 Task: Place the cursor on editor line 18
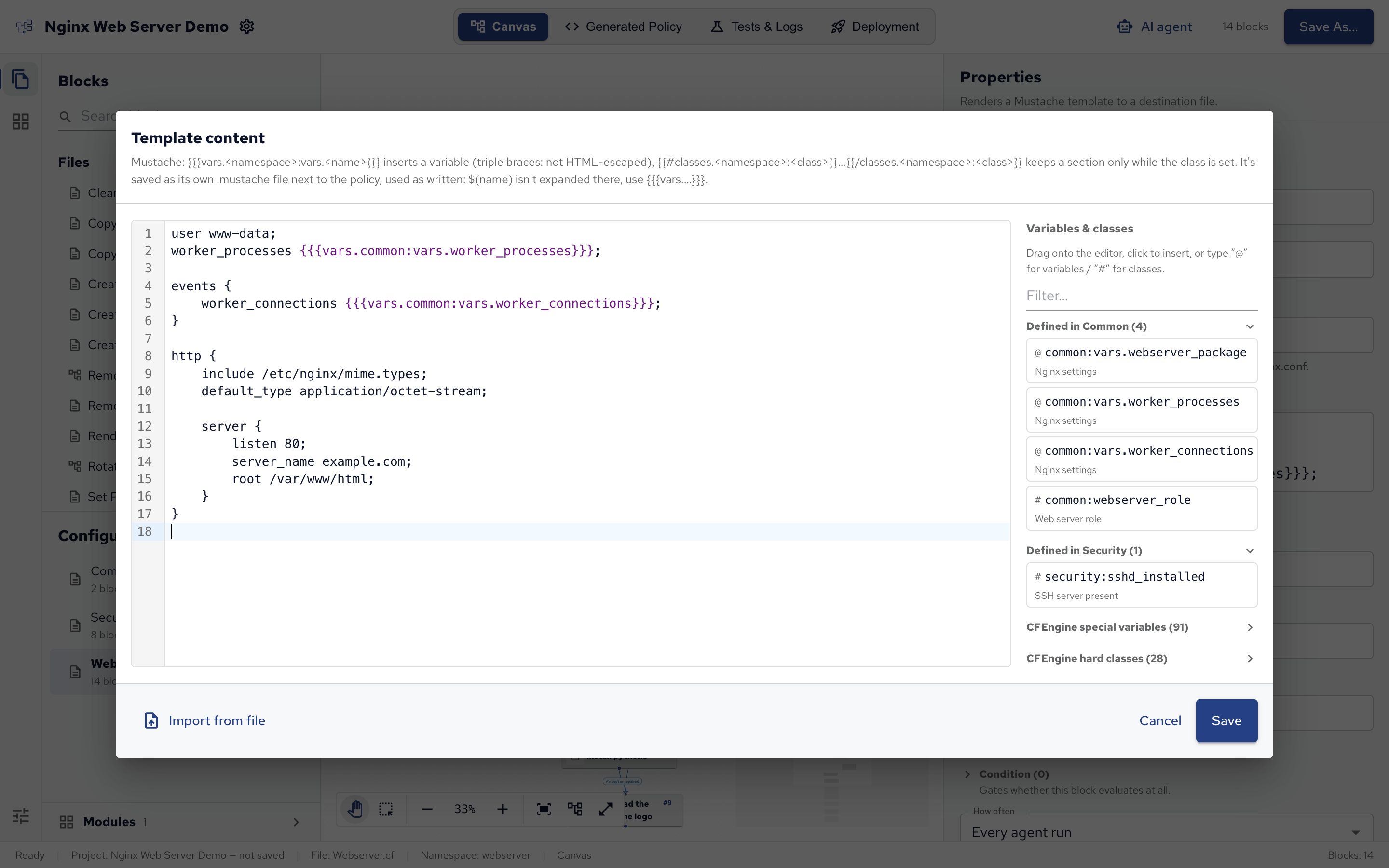pyautogui.click(x=587, y=531)
